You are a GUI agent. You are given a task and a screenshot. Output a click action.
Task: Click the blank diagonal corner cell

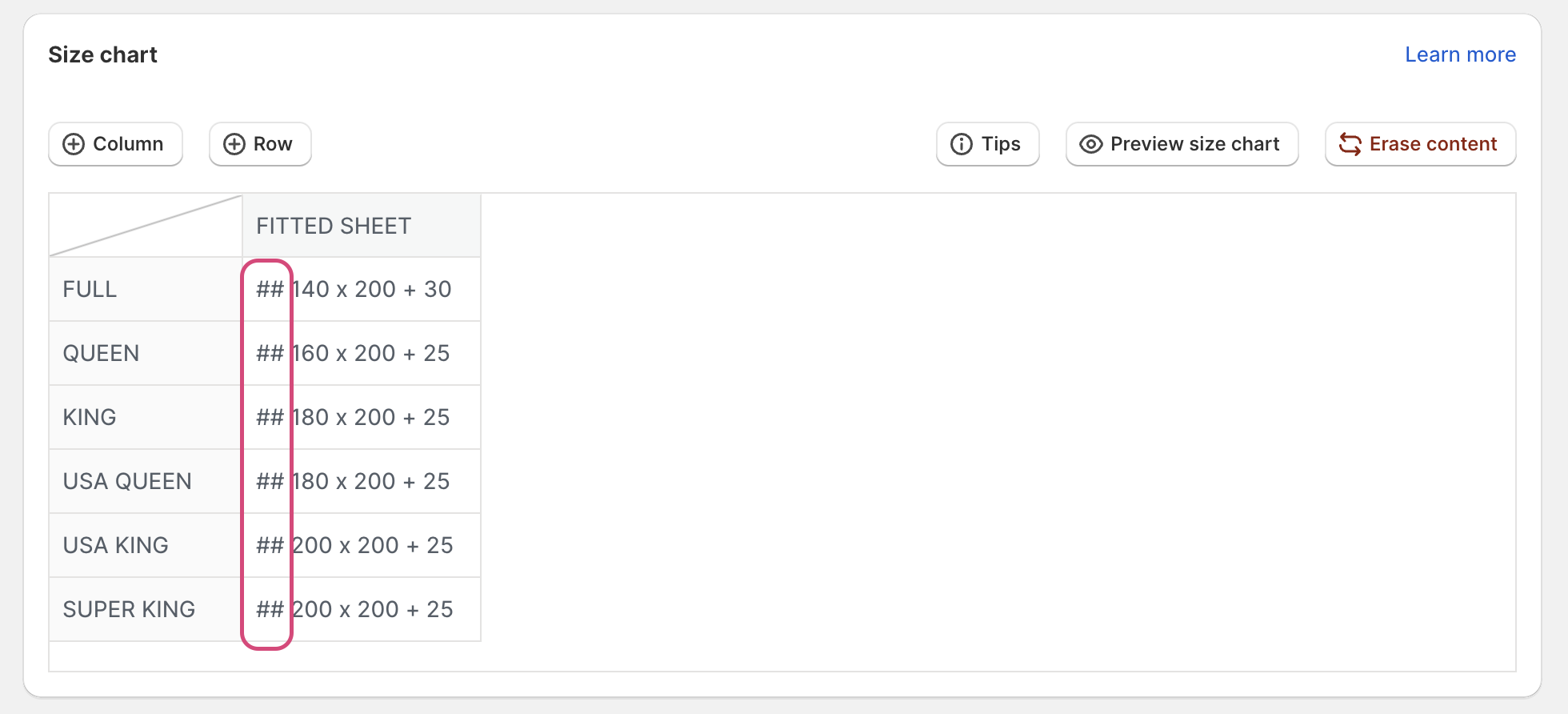145,226
